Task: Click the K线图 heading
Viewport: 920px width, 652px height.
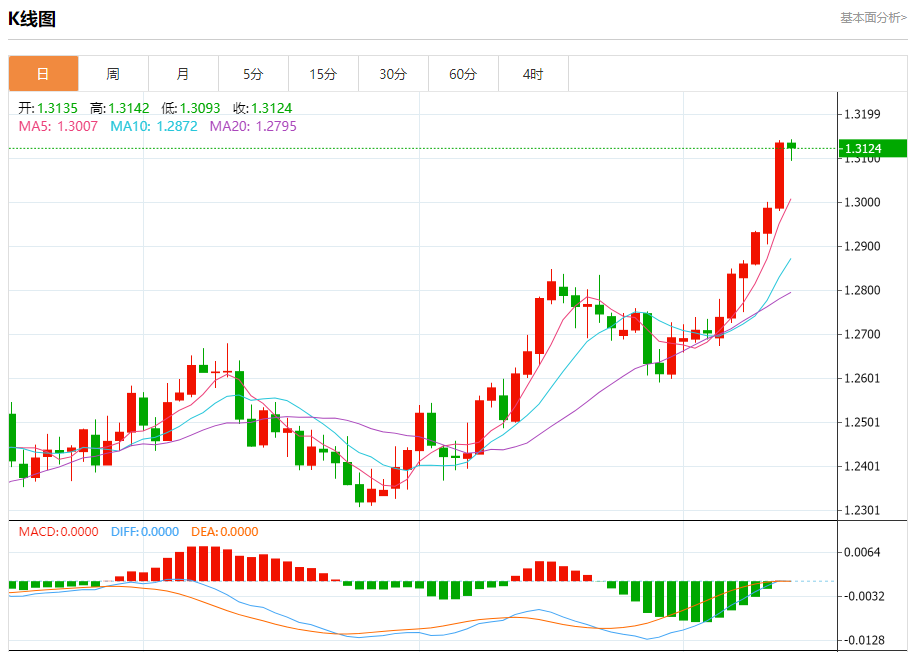Action: [x=32, y=19]
